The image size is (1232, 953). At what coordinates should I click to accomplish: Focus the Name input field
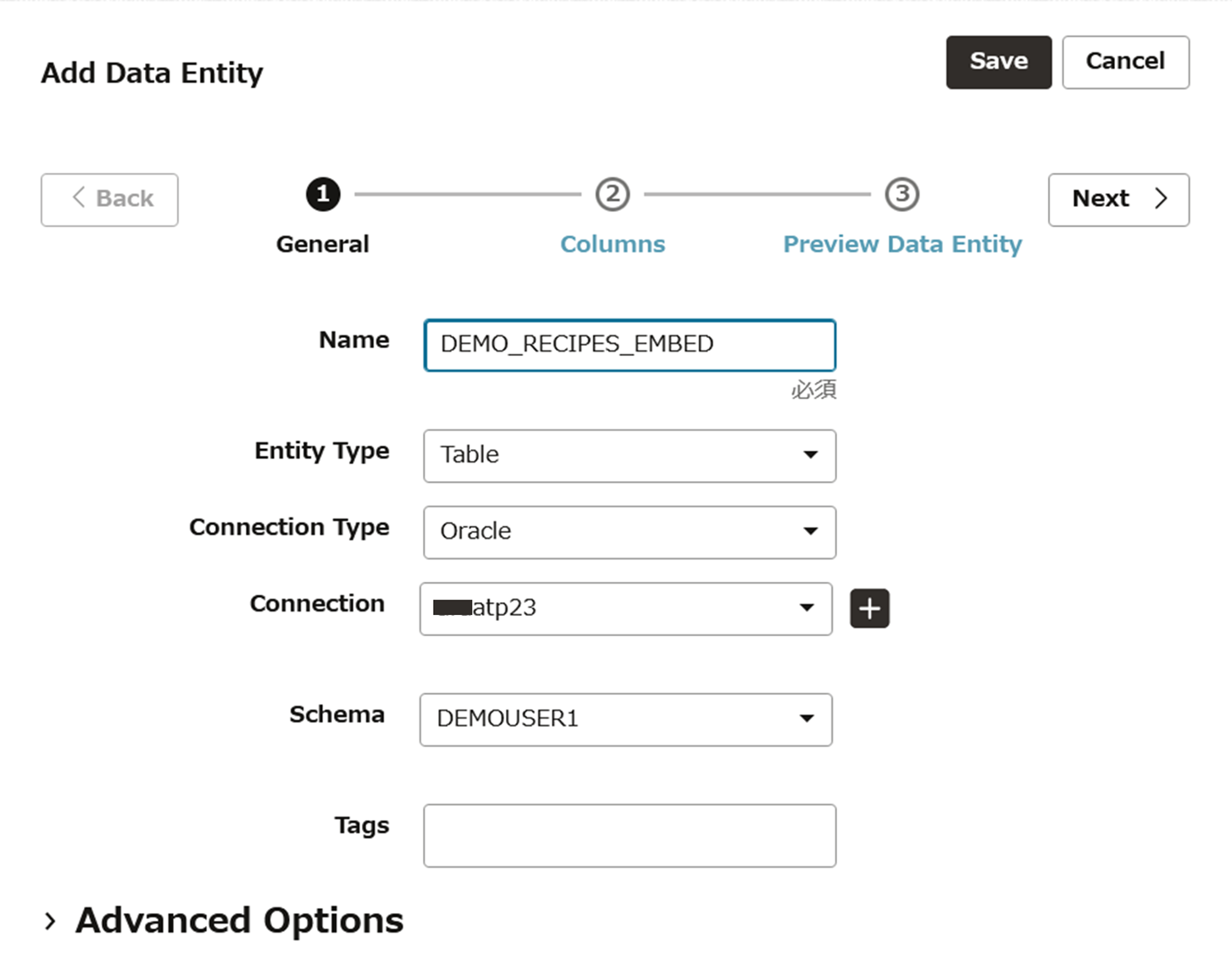coord(629,345)
